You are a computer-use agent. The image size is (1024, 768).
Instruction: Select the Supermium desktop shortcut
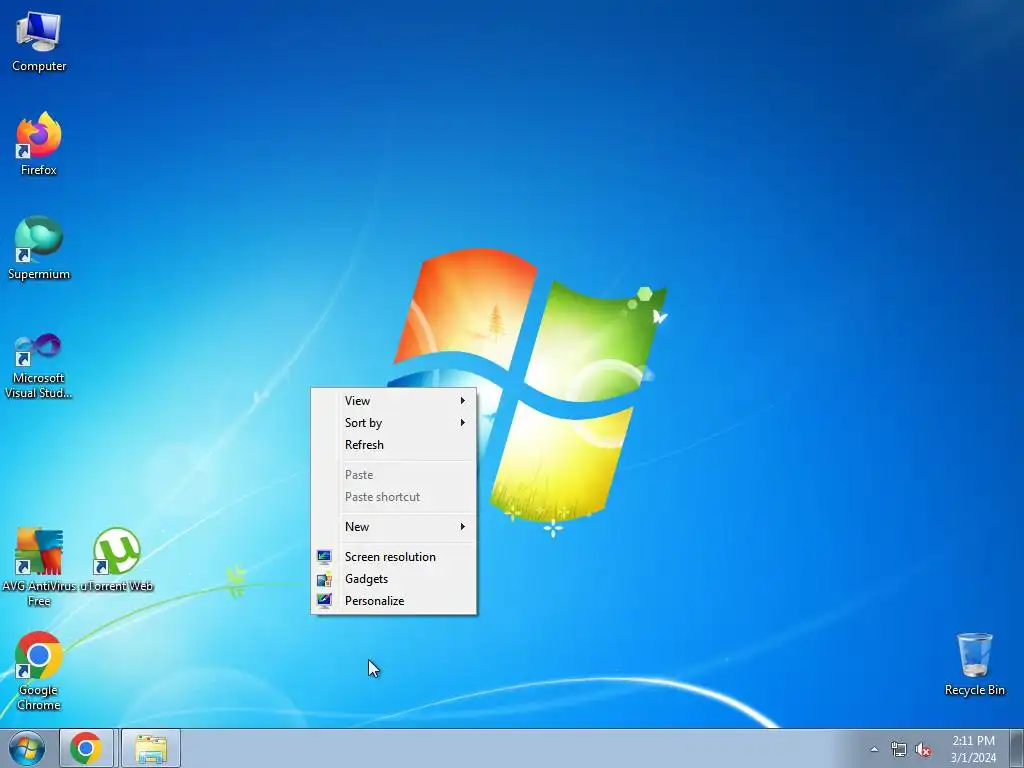pos(39,248)
